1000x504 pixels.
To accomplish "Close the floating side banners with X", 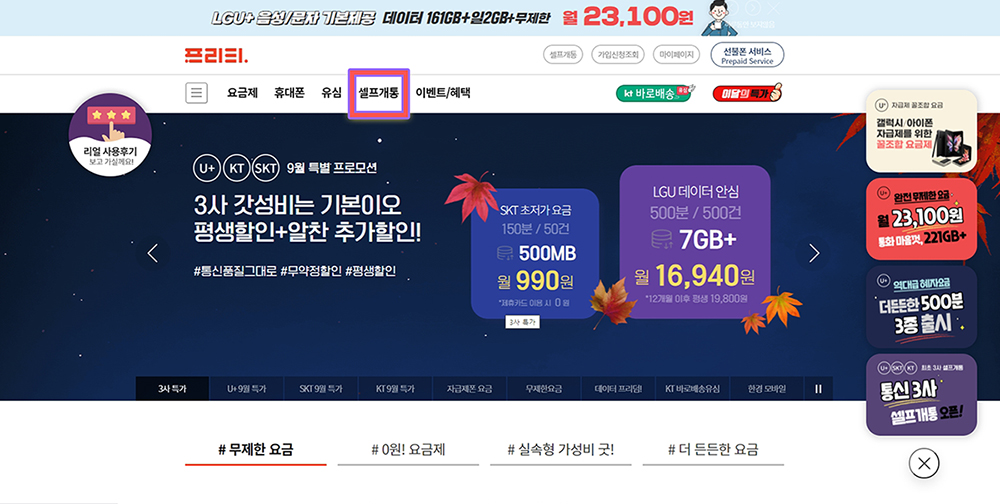I will pos(924,464).
